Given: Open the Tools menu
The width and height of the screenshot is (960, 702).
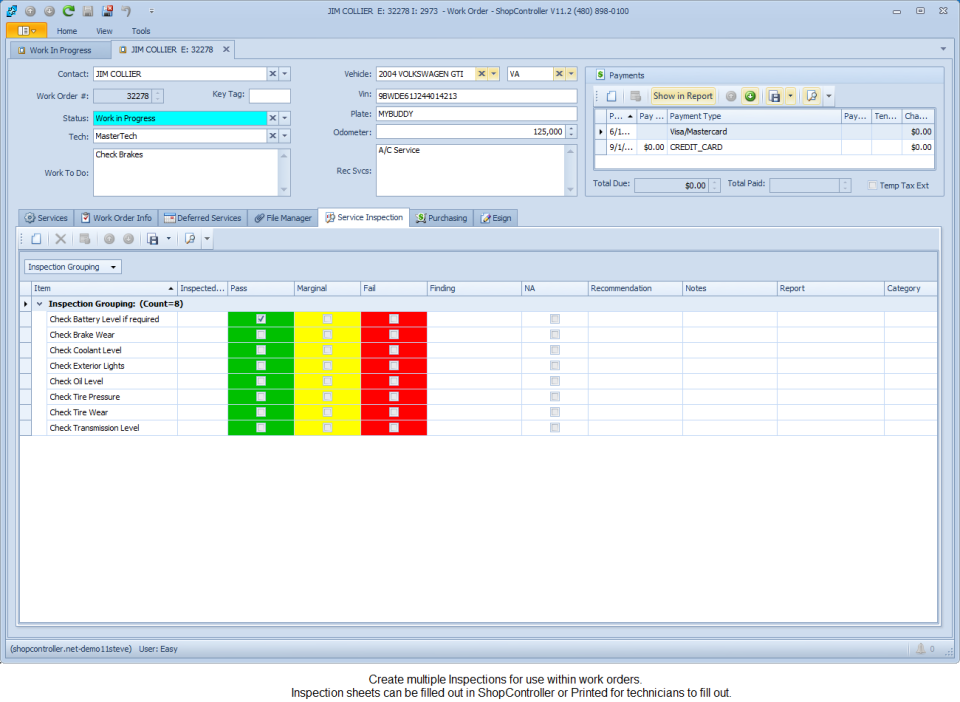Looking at the screenshot, I should tap(140, 30).
